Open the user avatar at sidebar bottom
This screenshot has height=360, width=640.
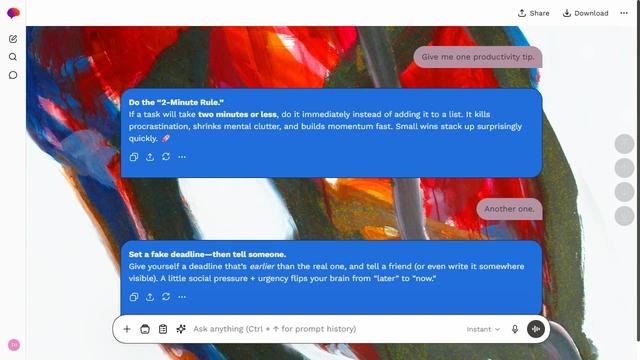click(x=14, y=345)
